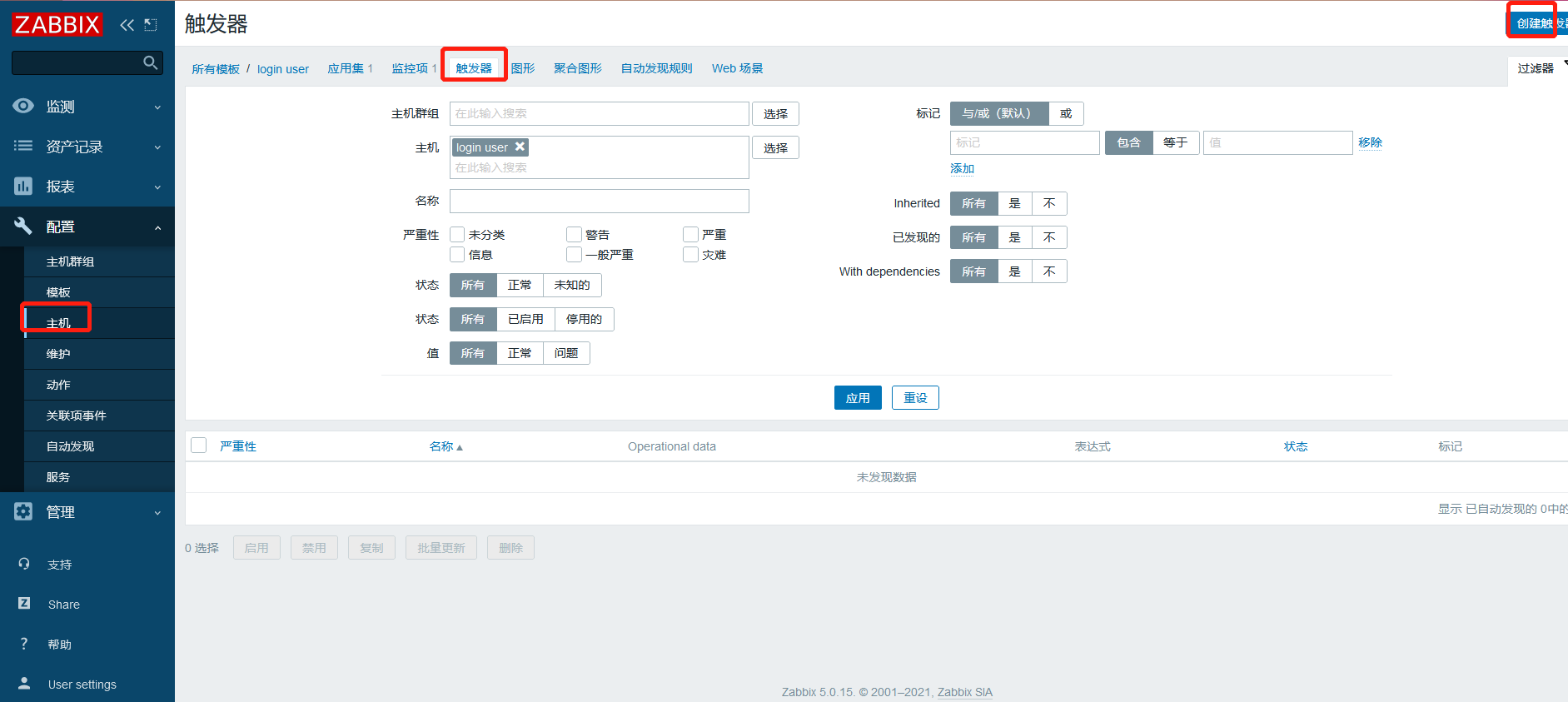Open the 聚合图形 tab
This screenshot has width=1568, height=702.
[x=578, y=68]
